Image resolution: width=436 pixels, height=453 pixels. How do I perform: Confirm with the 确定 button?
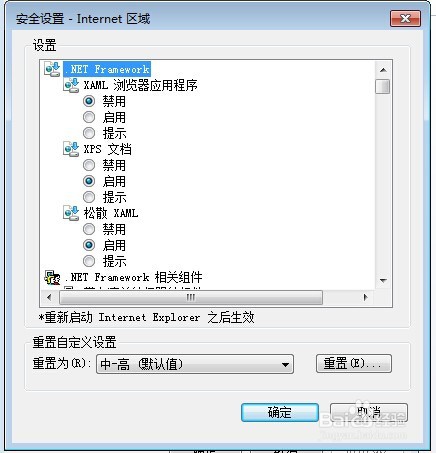point(280,413)
